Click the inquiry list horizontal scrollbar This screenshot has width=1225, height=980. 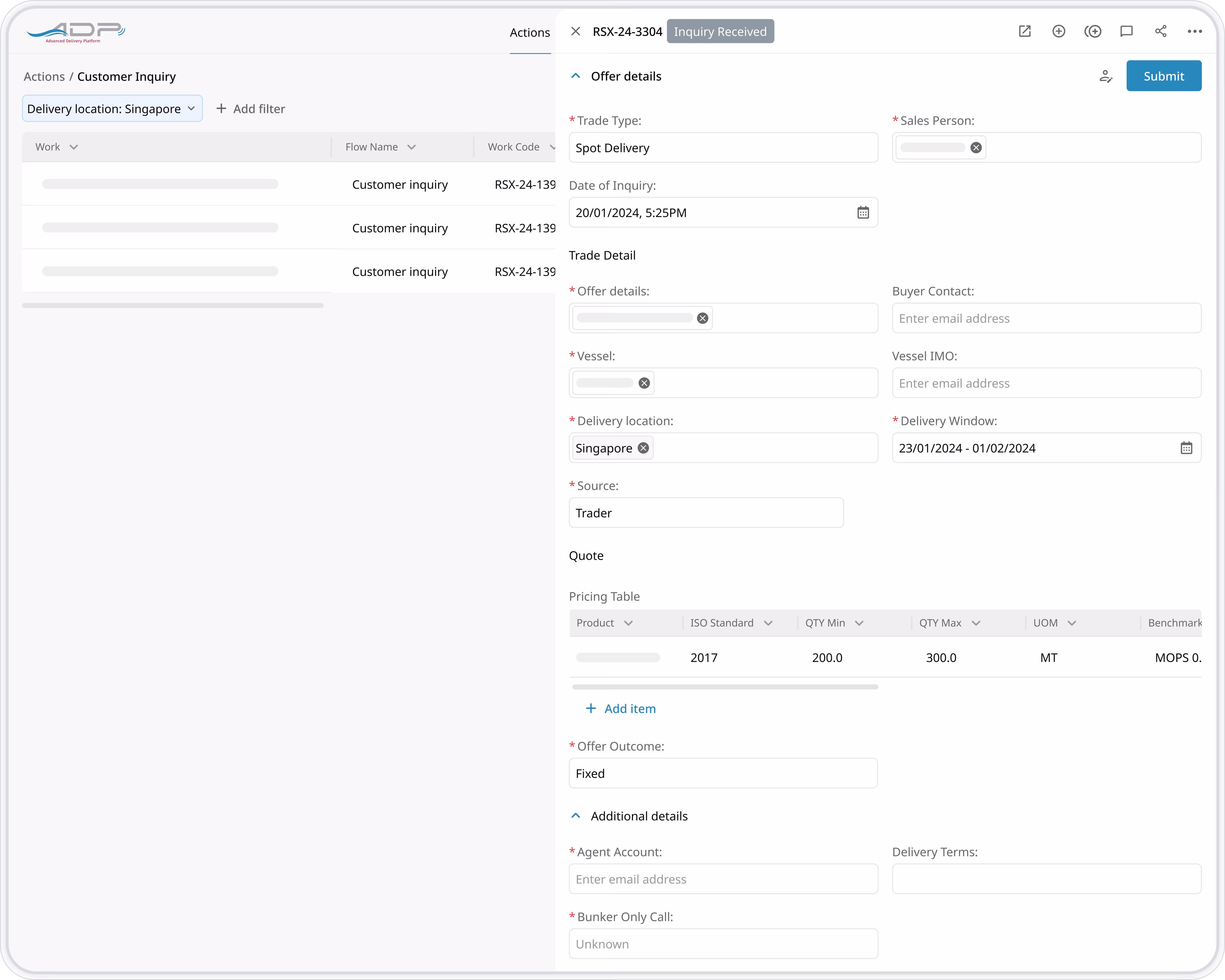click(173, 306)
